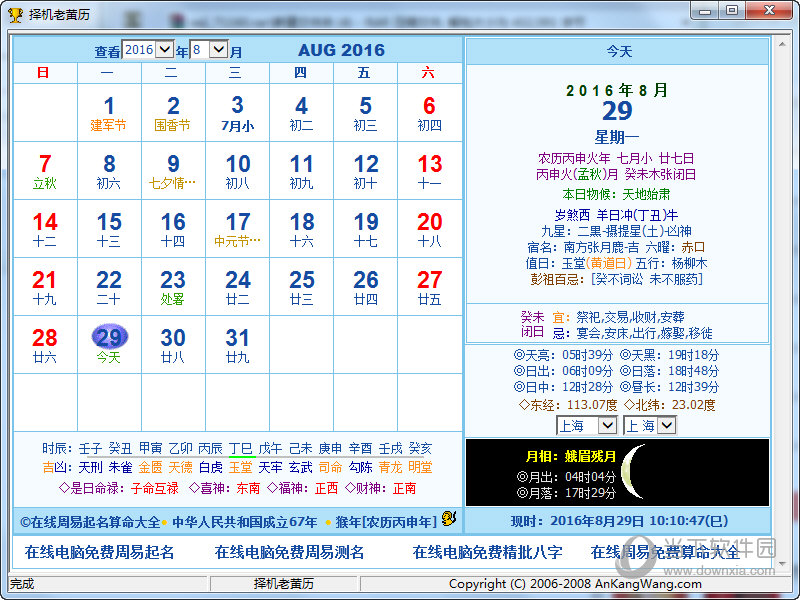Select August 9 七夕情人节
The height and width of the screenshot is (600, 800).
[173, 171]
